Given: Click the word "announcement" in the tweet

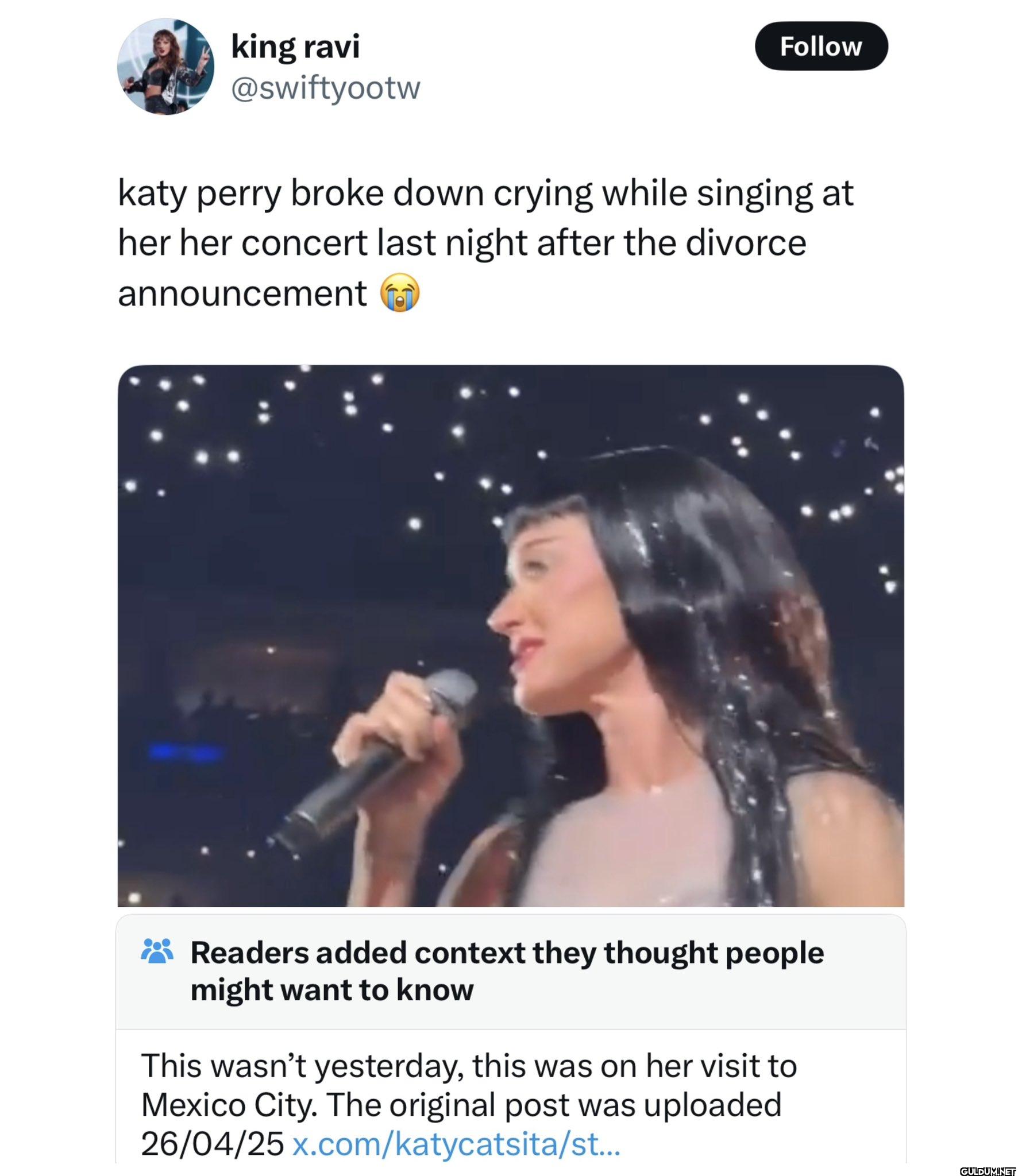Looking at the screenshot, I should pyautogui.click(x=242, y=293).
